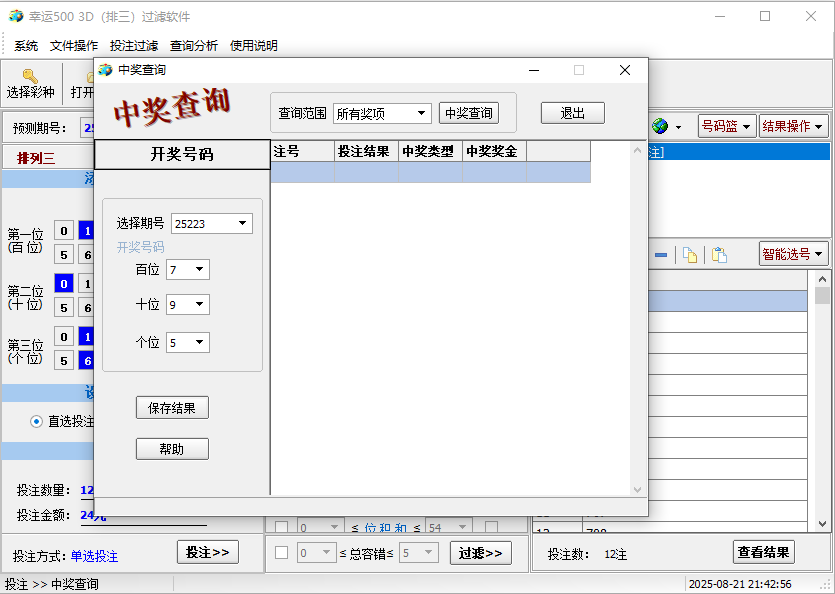835x594 pixels.
Task: Open the 投注过滤 menu
Action: tap(133, 45)
